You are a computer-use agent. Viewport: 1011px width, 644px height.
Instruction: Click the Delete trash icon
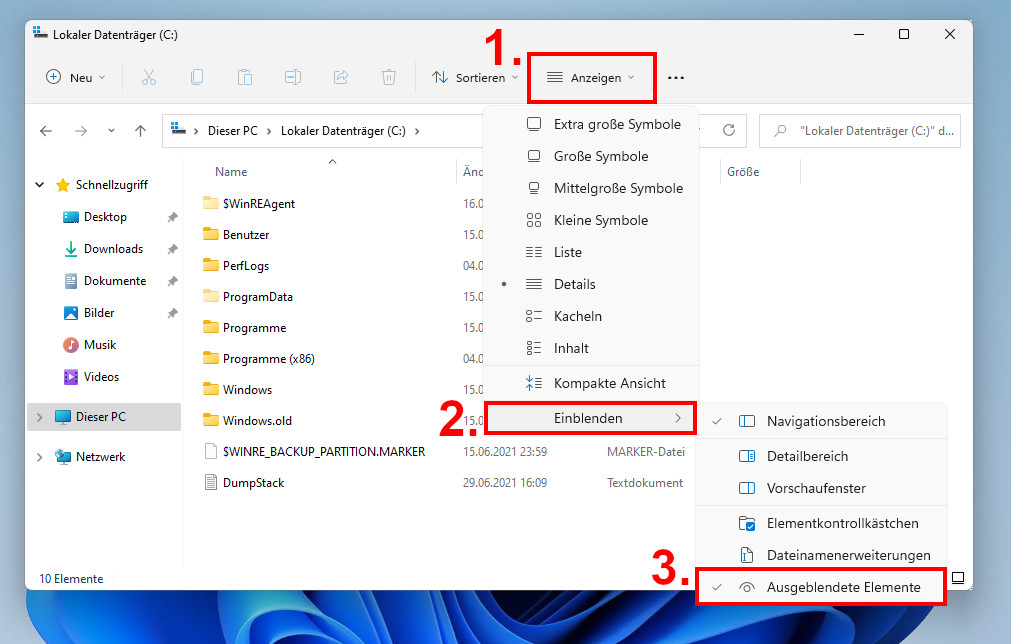click(389, 77)
